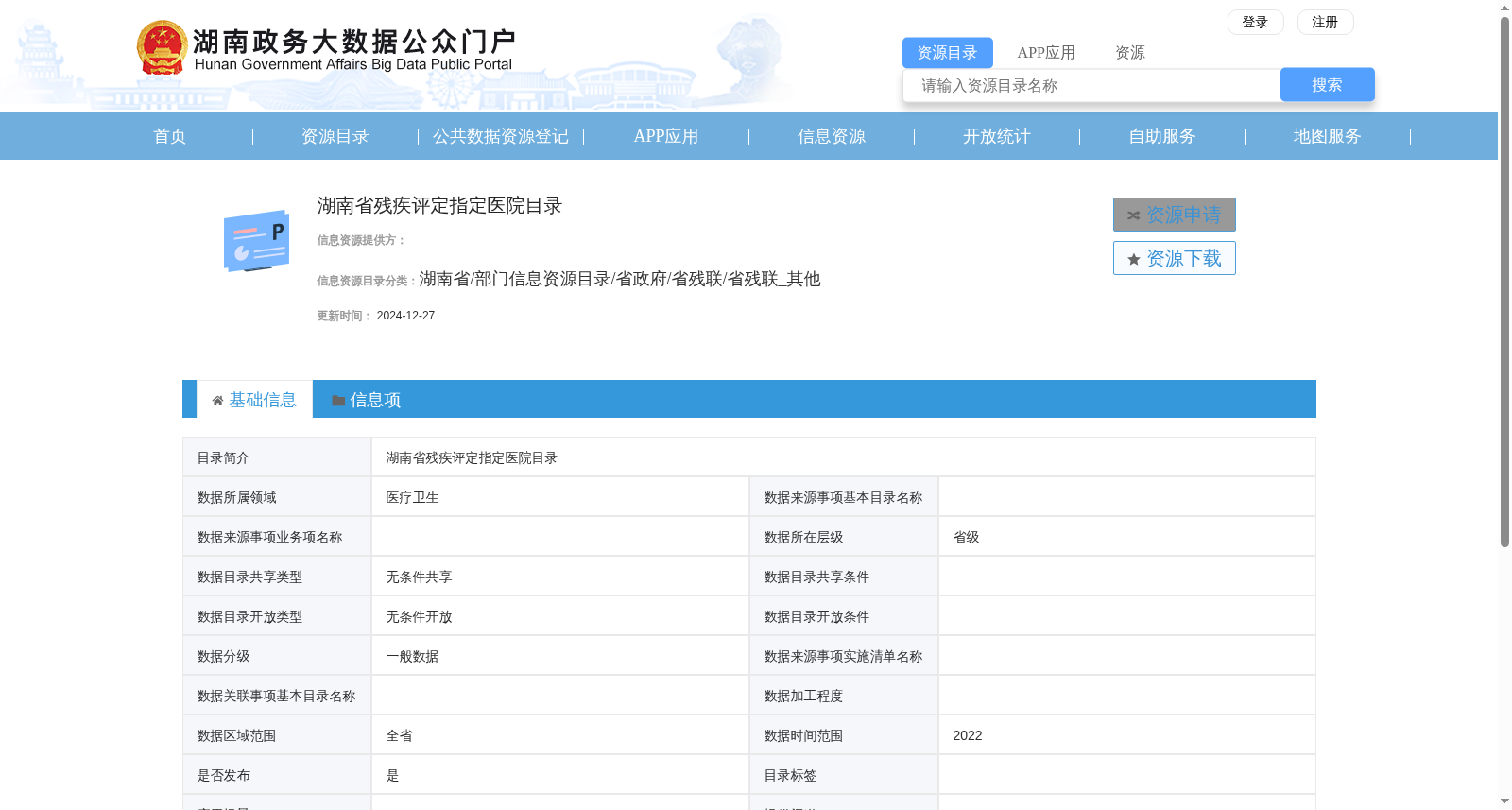Switch to the 信息项 tab
The height and width of the screenshot is (810, 1512).
point(367,400)
